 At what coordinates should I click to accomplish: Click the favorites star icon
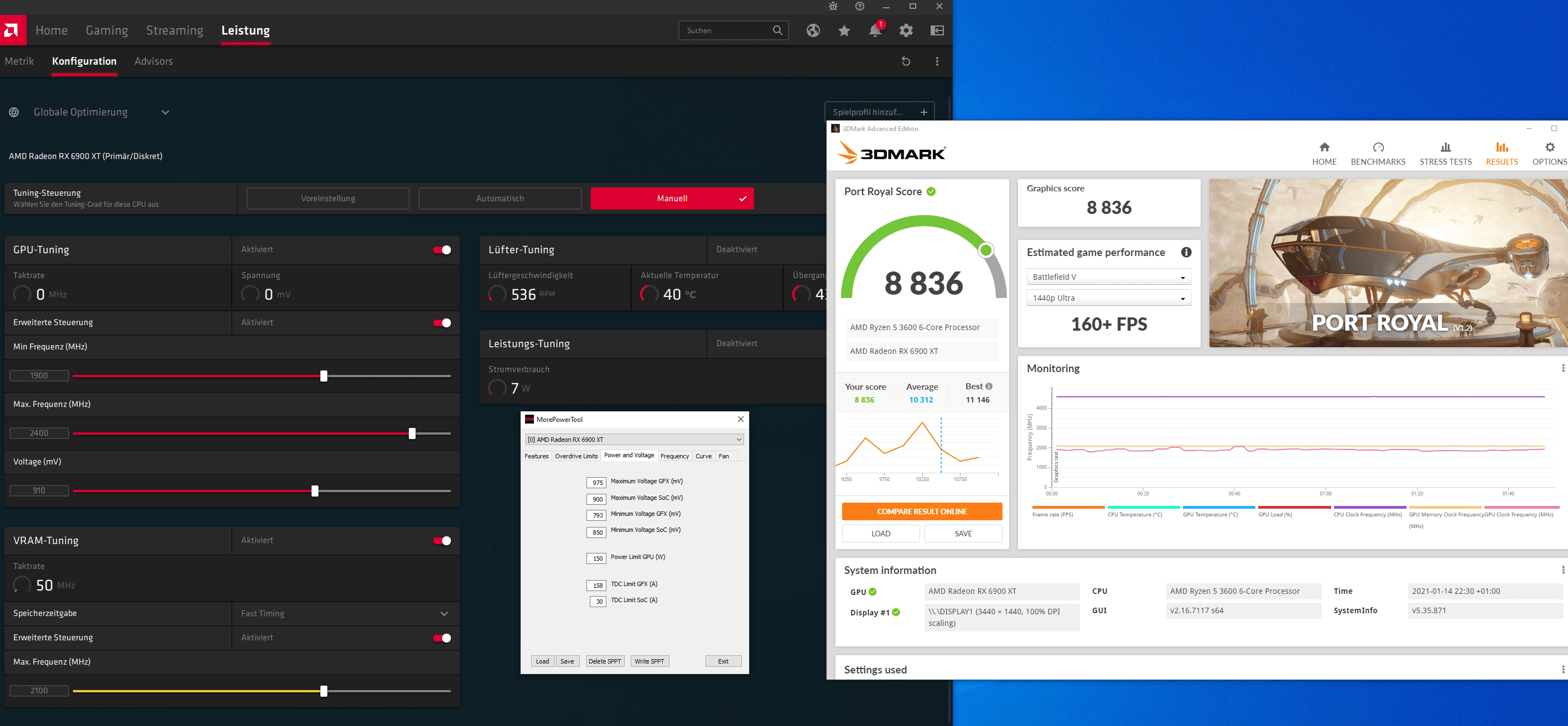[844, 30]
